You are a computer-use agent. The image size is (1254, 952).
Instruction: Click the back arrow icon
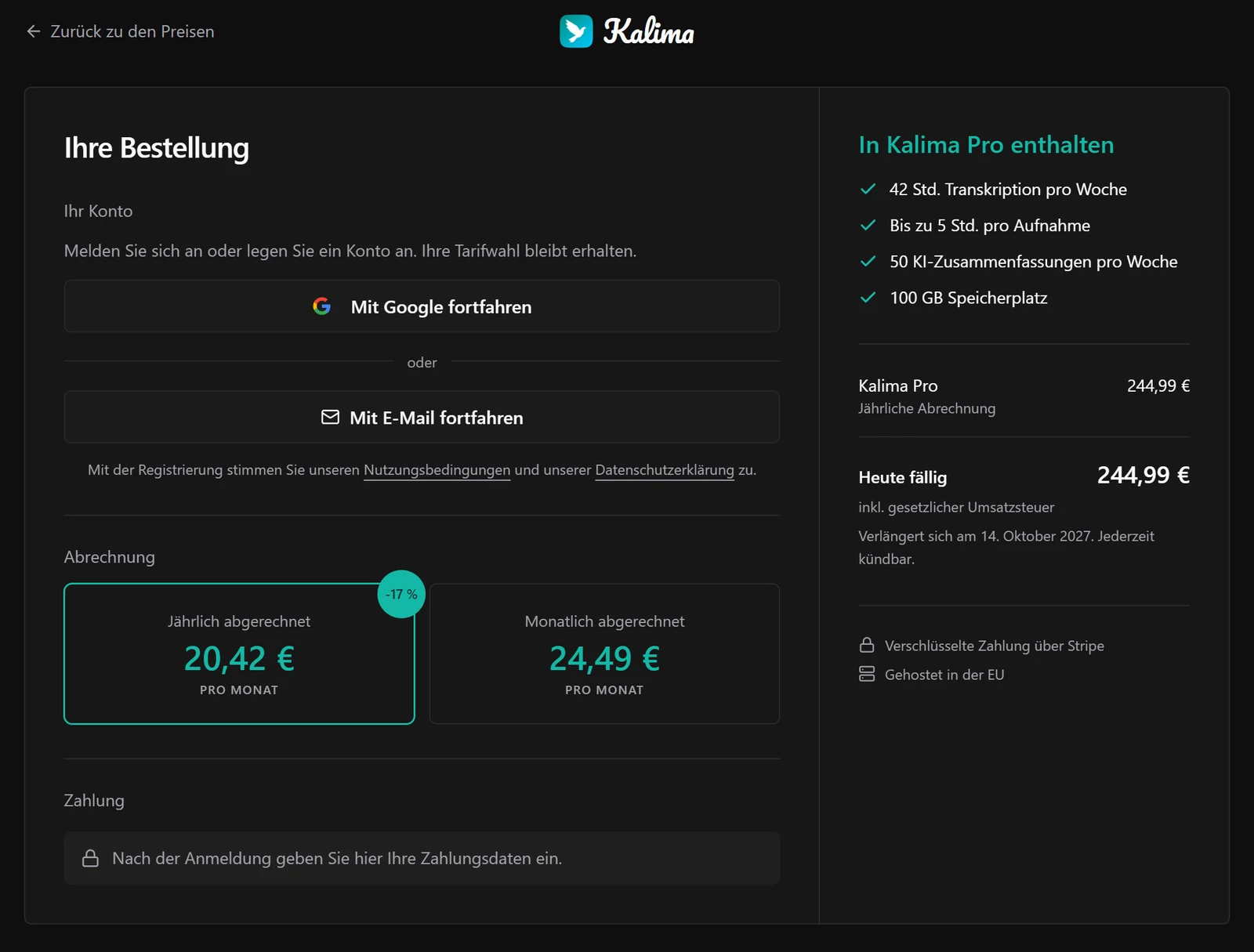pyautogui.click(x=34, y=31)
